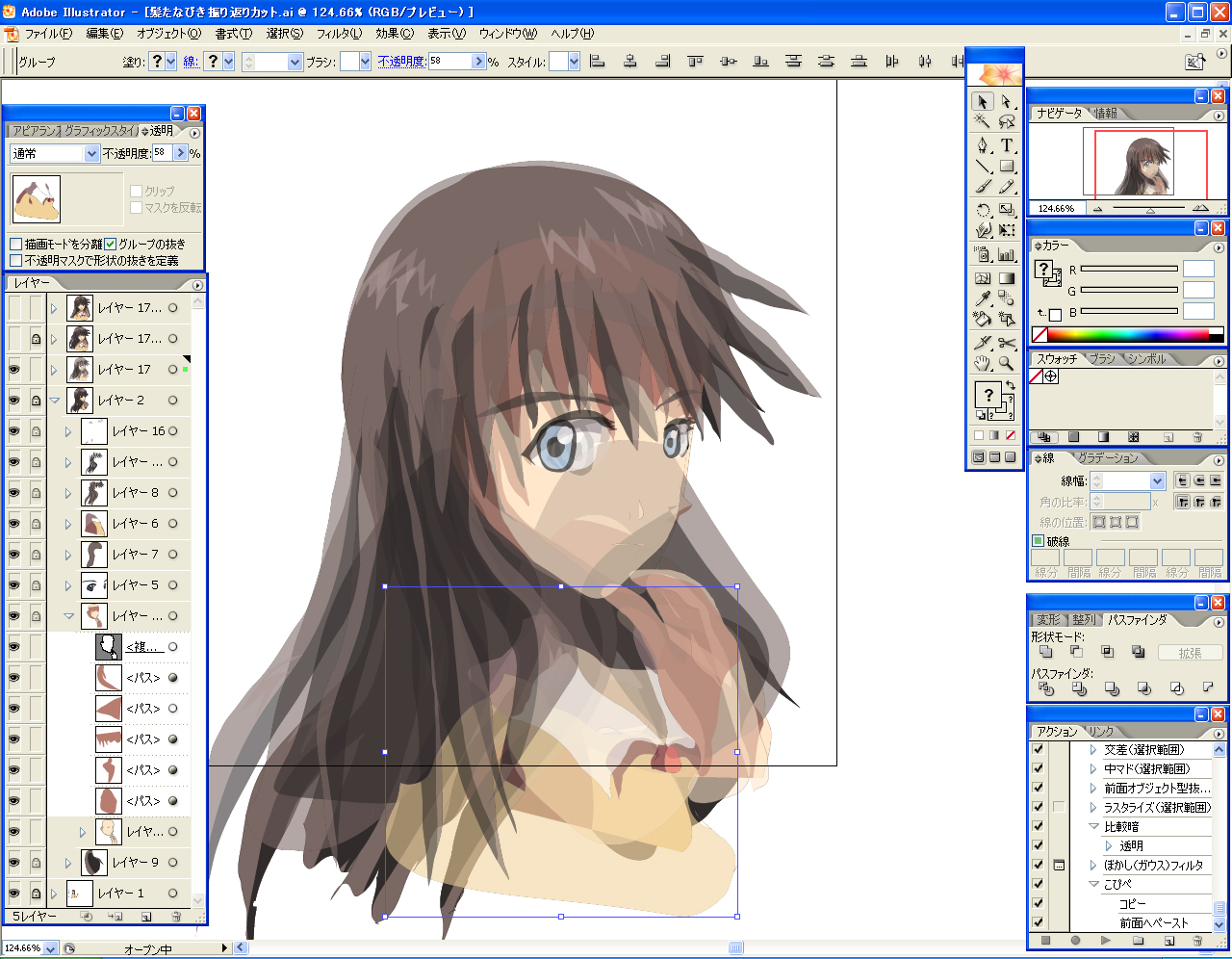Open the スタイル dropdown in control bar

pyautogui.click(x=574, y=62)
